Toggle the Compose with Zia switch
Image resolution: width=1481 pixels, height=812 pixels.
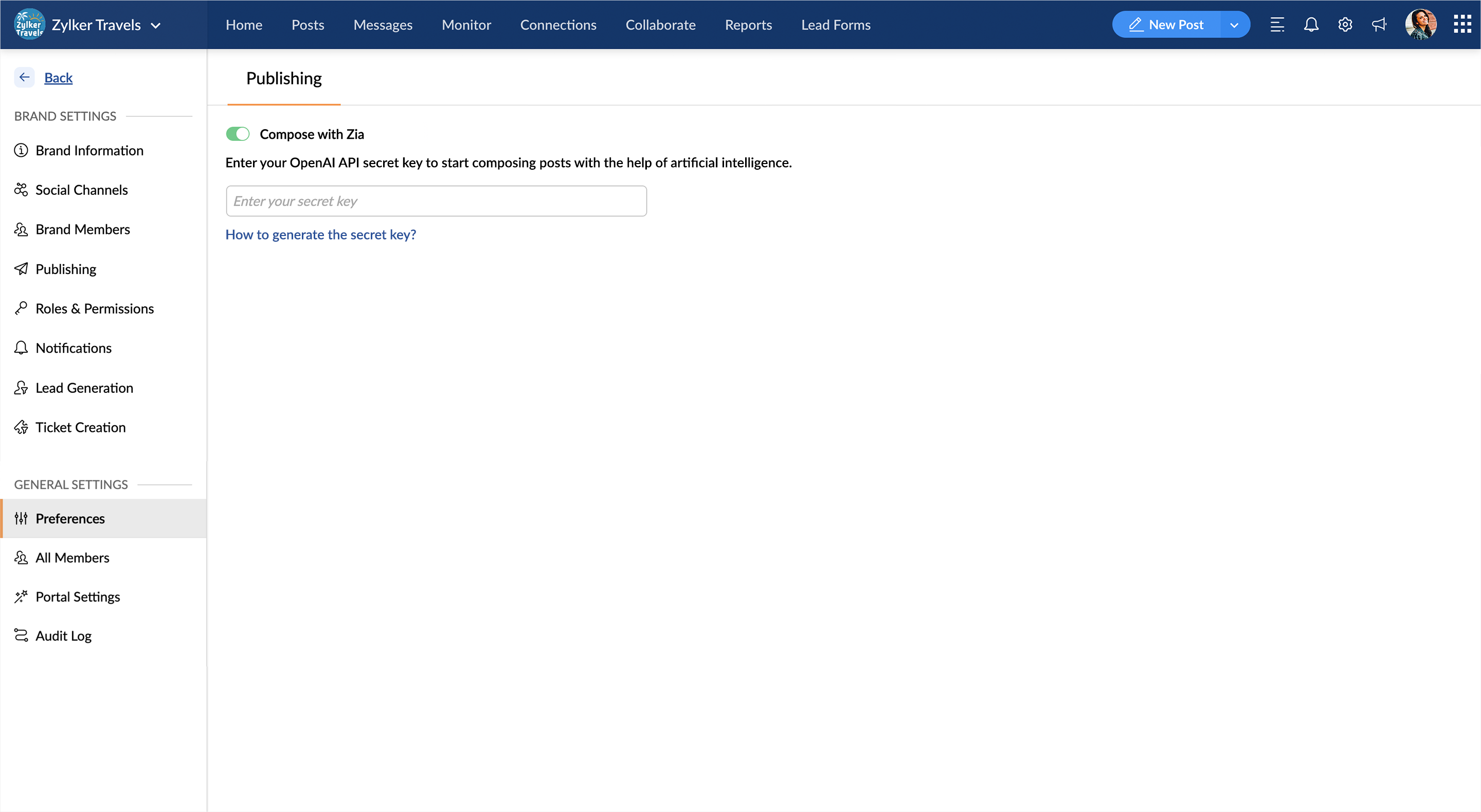(x=238, y=134)
